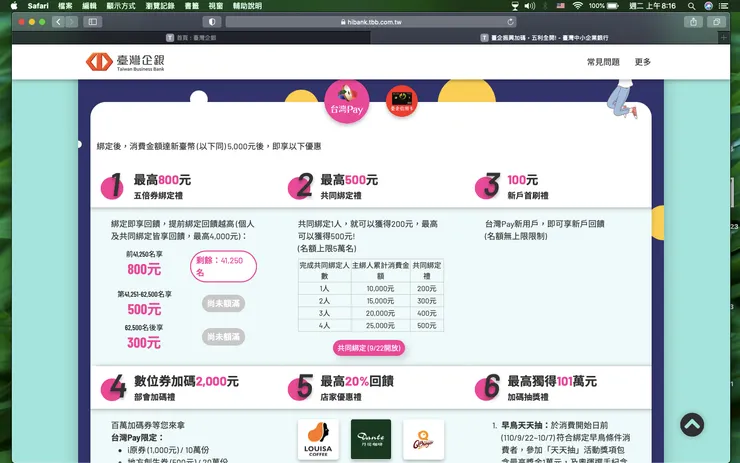Click the Dante coffee logo
This screenshot has width=740, height=463.
[371, 439]
